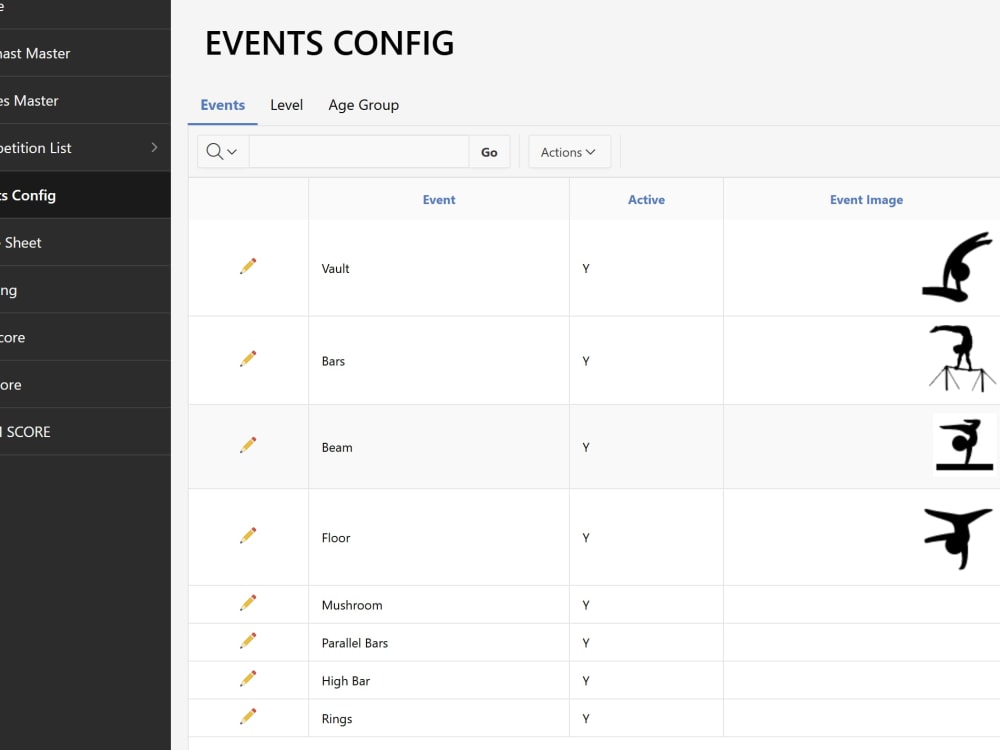The height and width of the screenshot is (750, 1000).
Task: Open the SCORE sidebar item
Action: [x=85, y=432]
